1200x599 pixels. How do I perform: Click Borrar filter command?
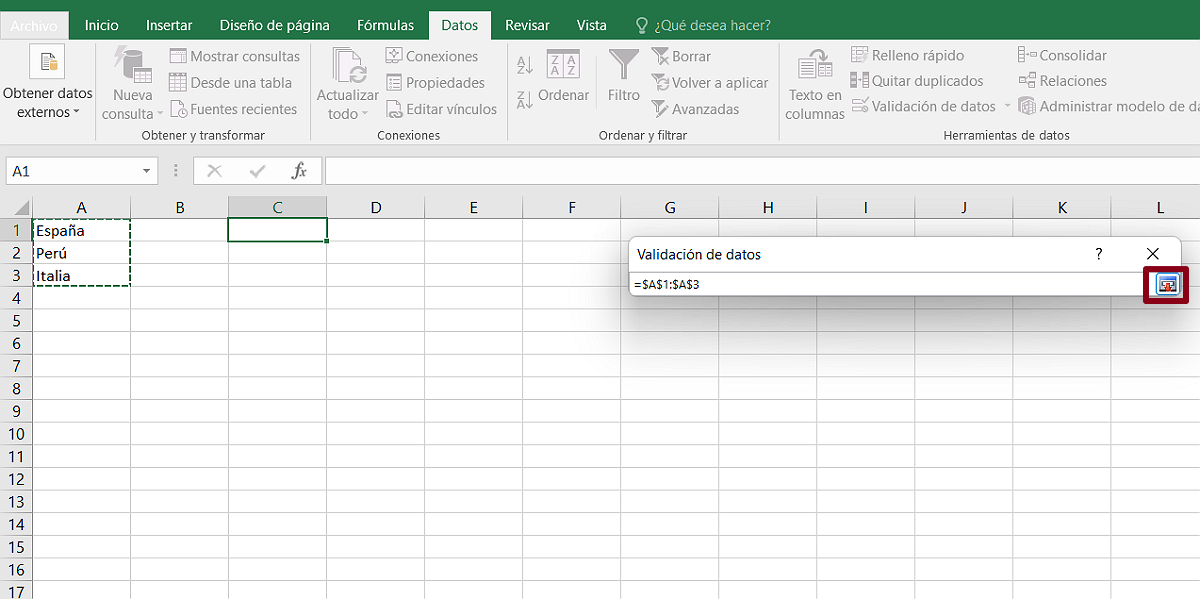[x=680, y=57]
